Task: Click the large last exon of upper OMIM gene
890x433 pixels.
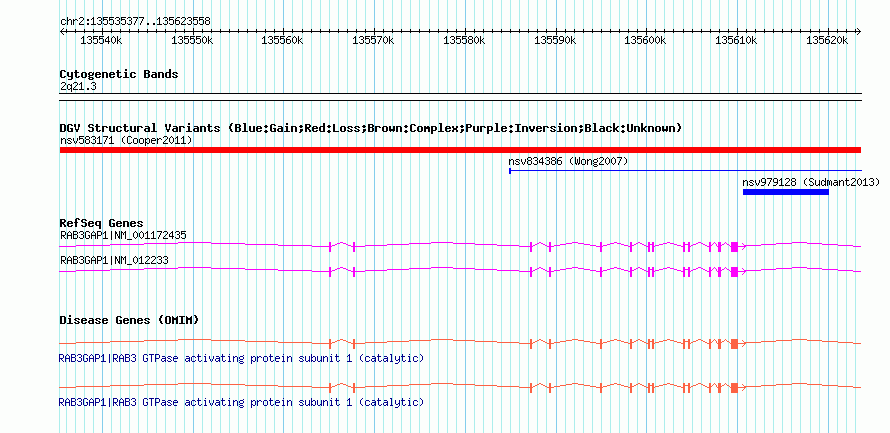Action: click(x=734, y=343)
